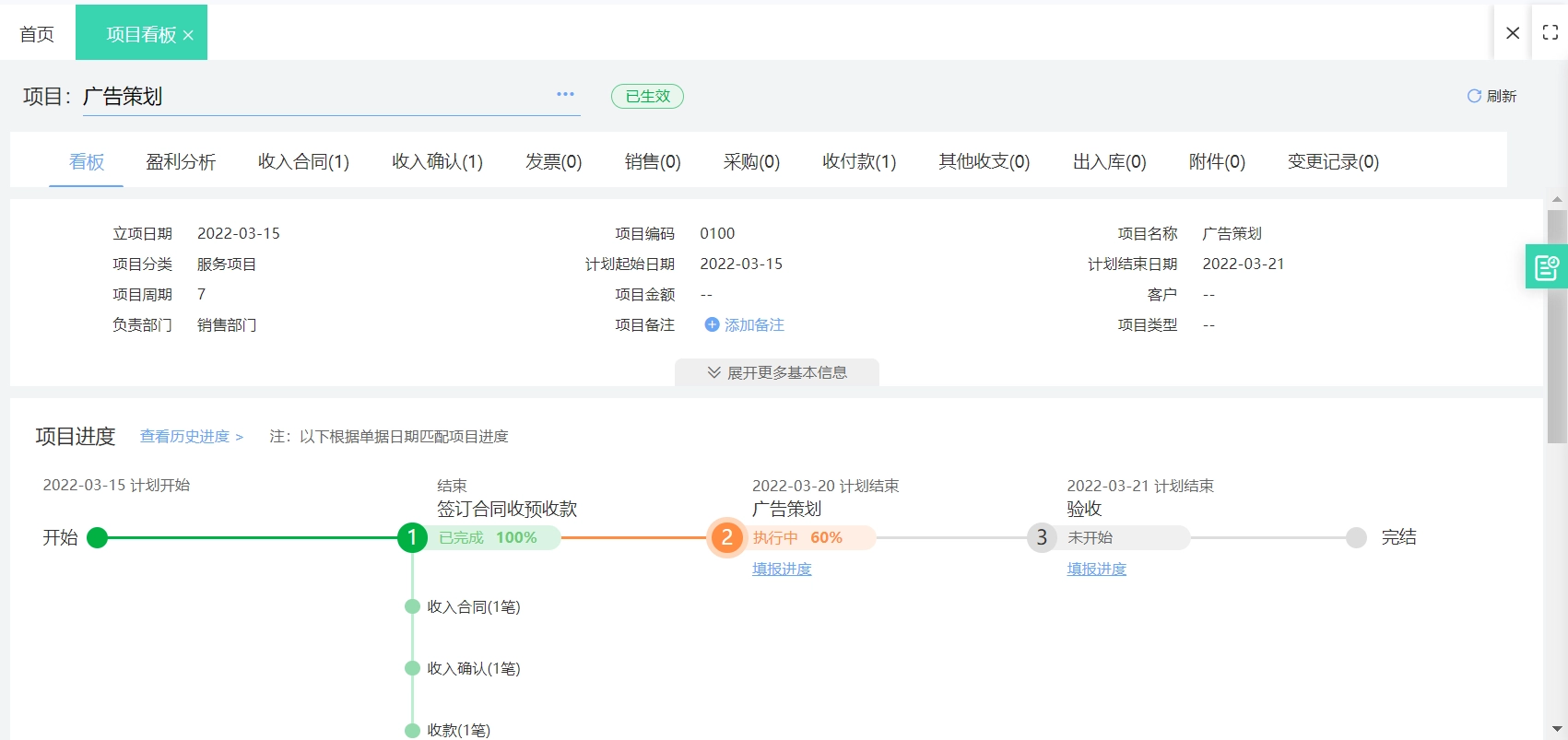Open the 销售(0) tab
Screen dimensions: 1568x740
653,161
